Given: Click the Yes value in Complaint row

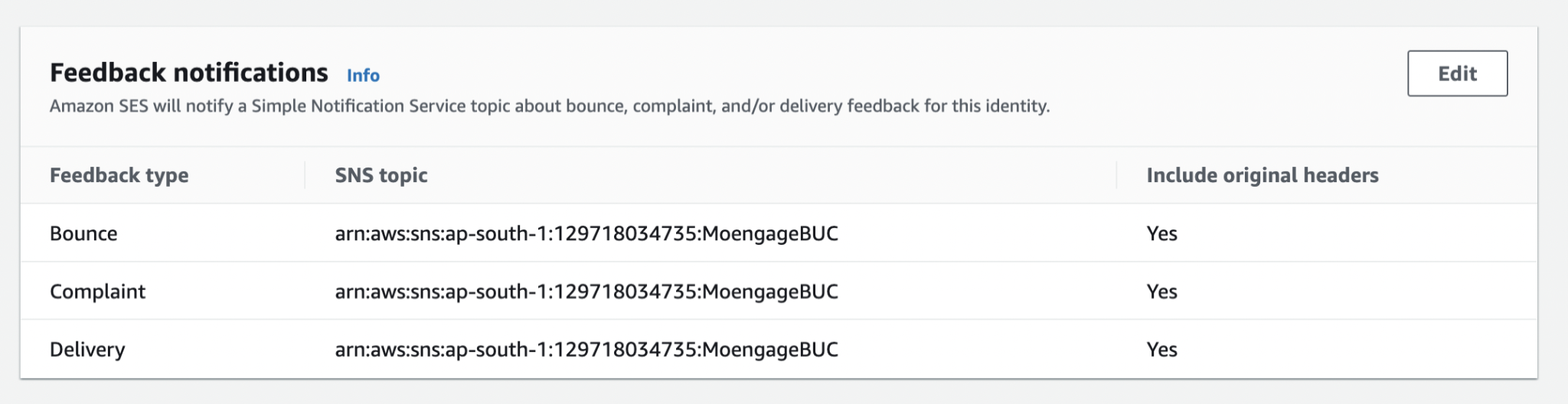Looking at the screenshot, I should 1161,292.
